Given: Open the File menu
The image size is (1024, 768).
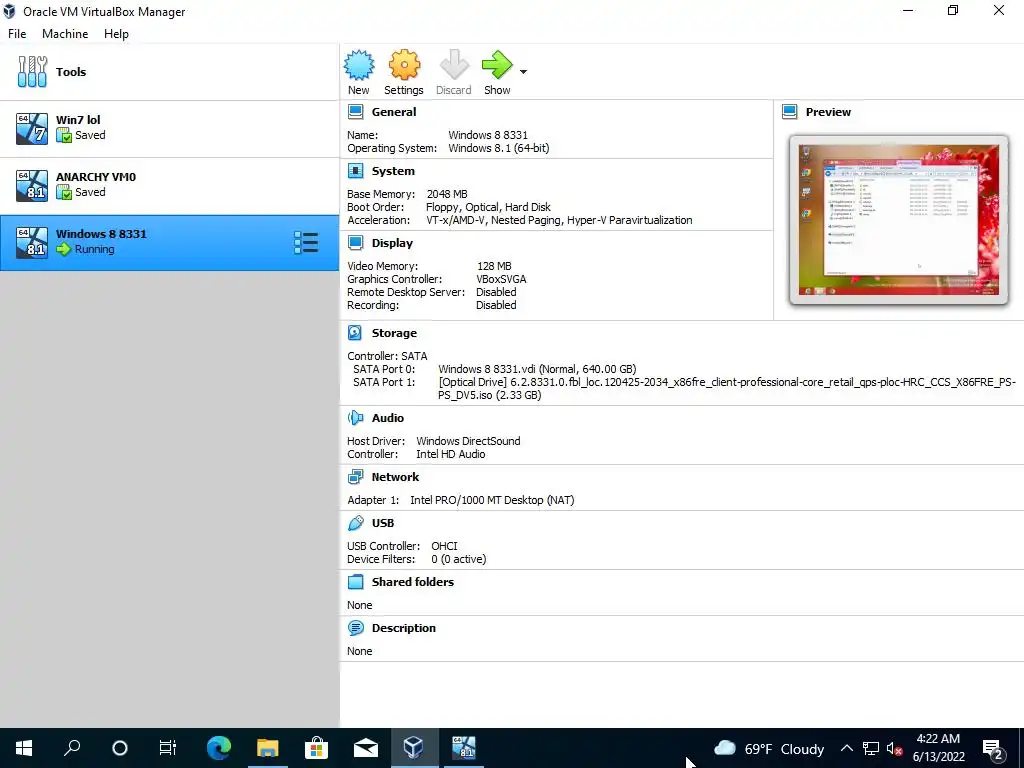Looking at the screenshot, I should [x=17, y=34].
